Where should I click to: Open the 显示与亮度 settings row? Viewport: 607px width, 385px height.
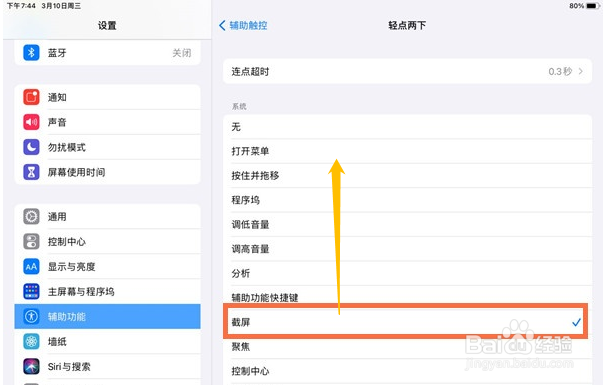click(107, 267)
